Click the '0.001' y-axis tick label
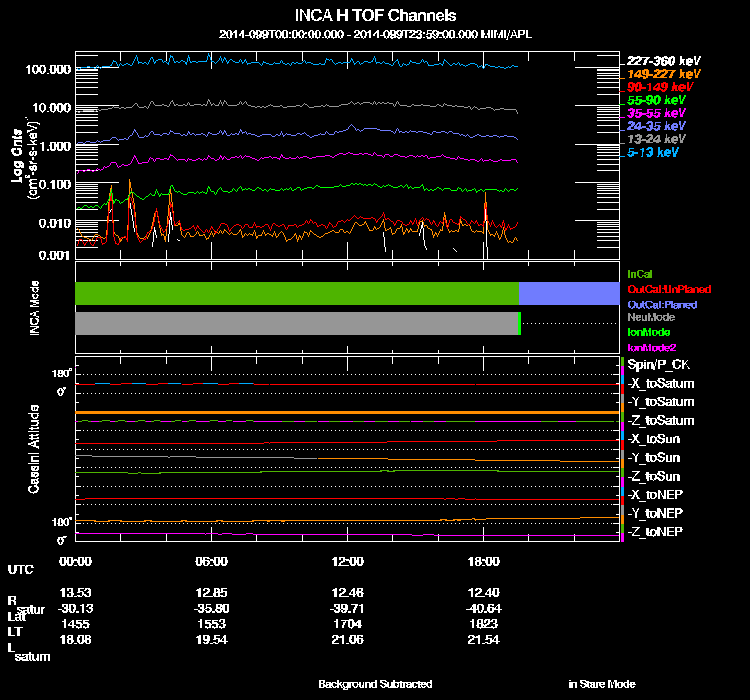 pyautogui.click(x=54, y=256)
